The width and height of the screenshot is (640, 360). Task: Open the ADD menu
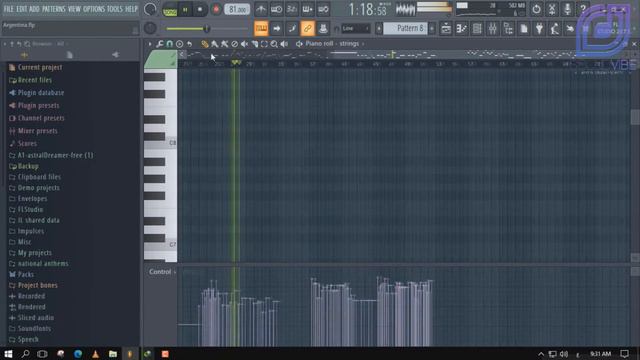35,9
